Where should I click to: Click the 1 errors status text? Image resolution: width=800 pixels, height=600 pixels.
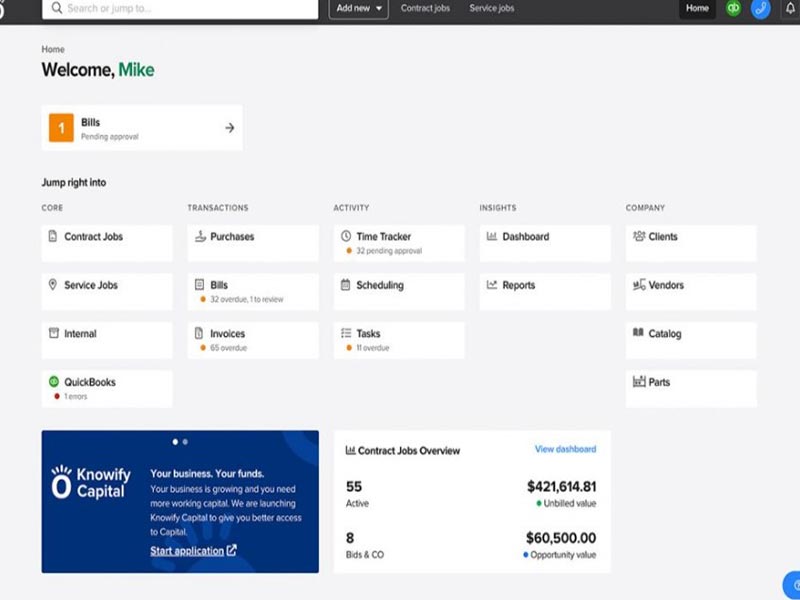pos(76,396)
